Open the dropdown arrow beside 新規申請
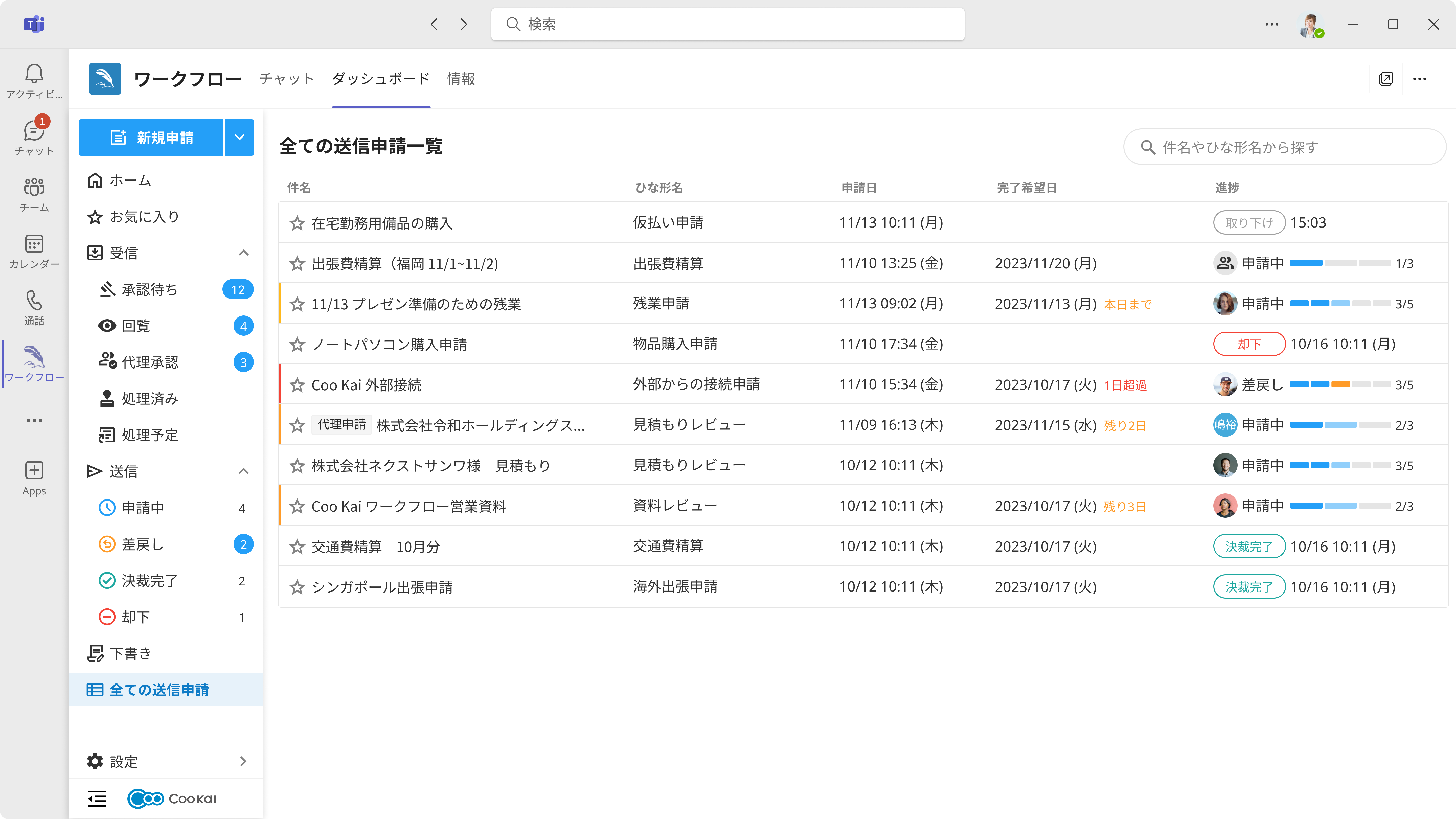This screenshot has width=1456, height=819. 240,137
